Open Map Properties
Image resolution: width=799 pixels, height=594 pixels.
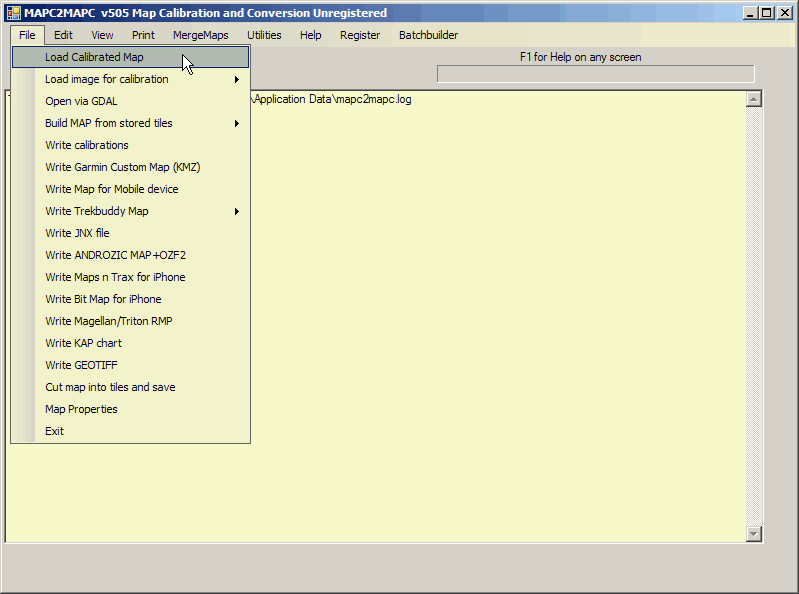130,409
